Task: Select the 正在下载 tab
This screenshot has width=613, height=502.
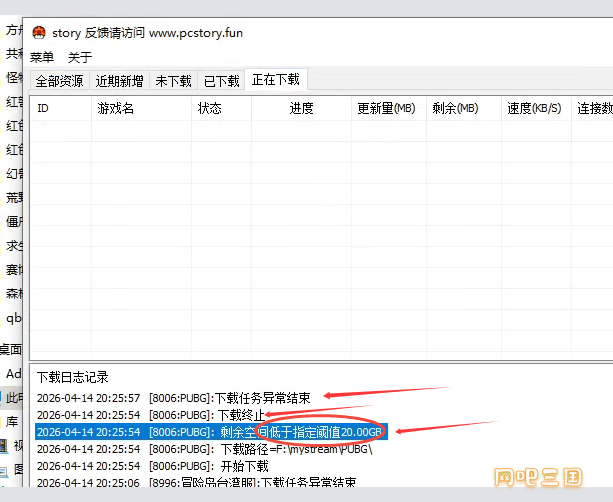Action: click(276, 79)
